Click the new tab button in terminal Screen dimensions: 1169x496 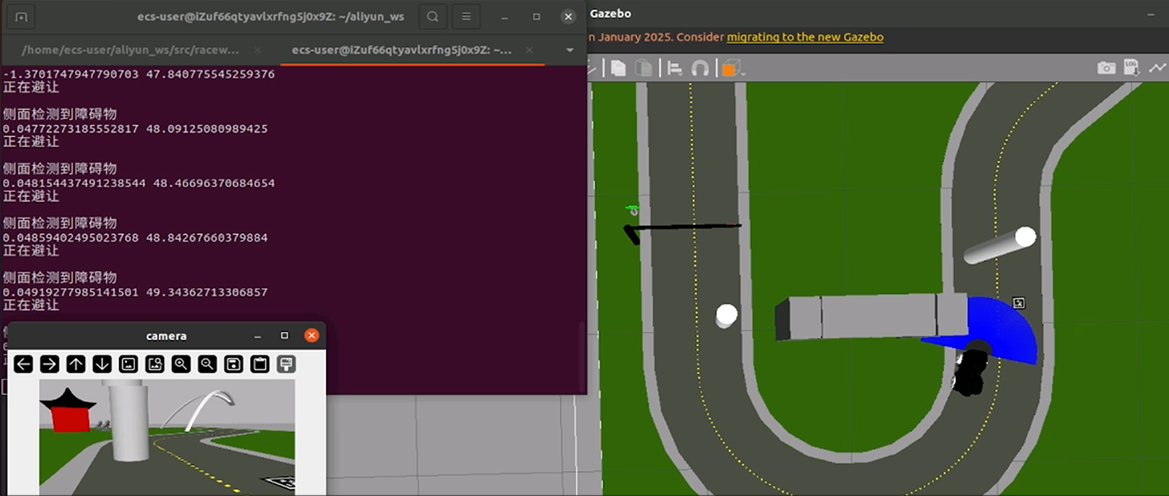pos(22,17)
